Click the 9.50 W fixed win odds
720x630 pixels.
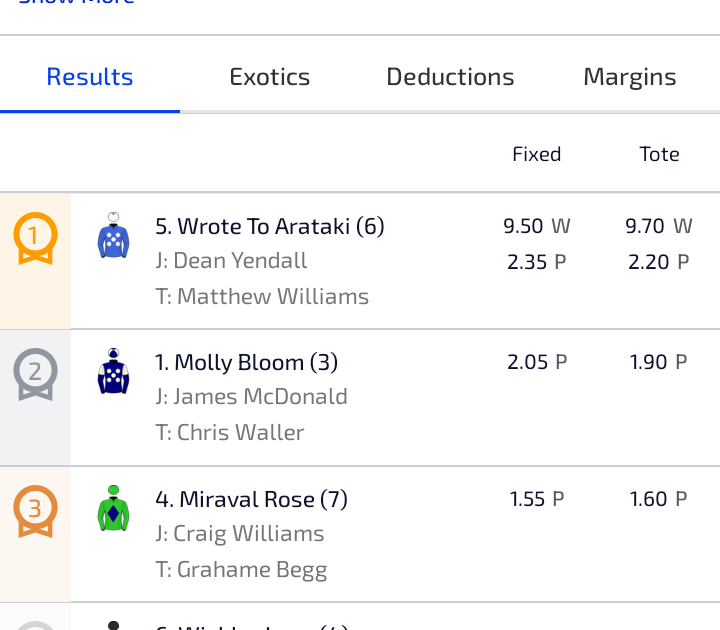(537, 226)
